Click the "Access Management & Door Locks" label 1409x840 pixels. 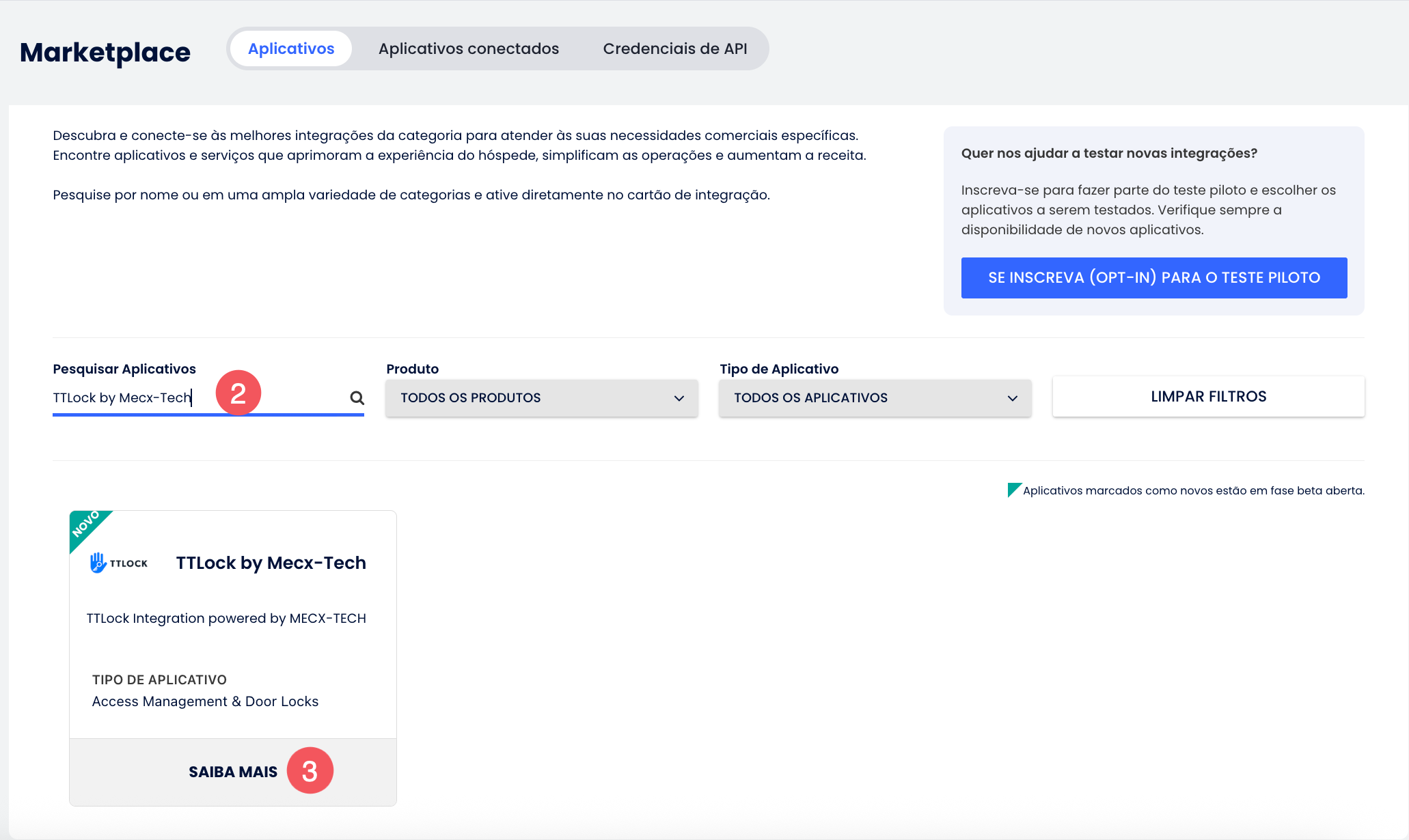(205, 701)
